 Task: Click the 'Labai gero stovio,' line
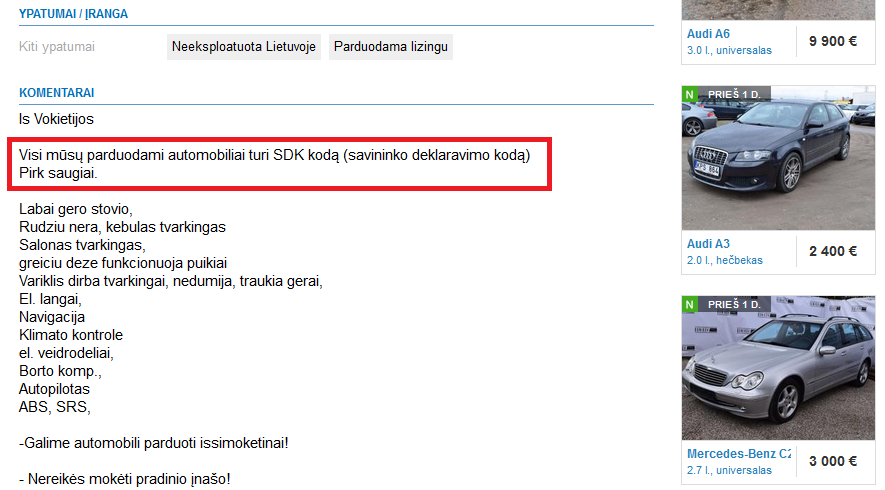(x=76, y=209)
